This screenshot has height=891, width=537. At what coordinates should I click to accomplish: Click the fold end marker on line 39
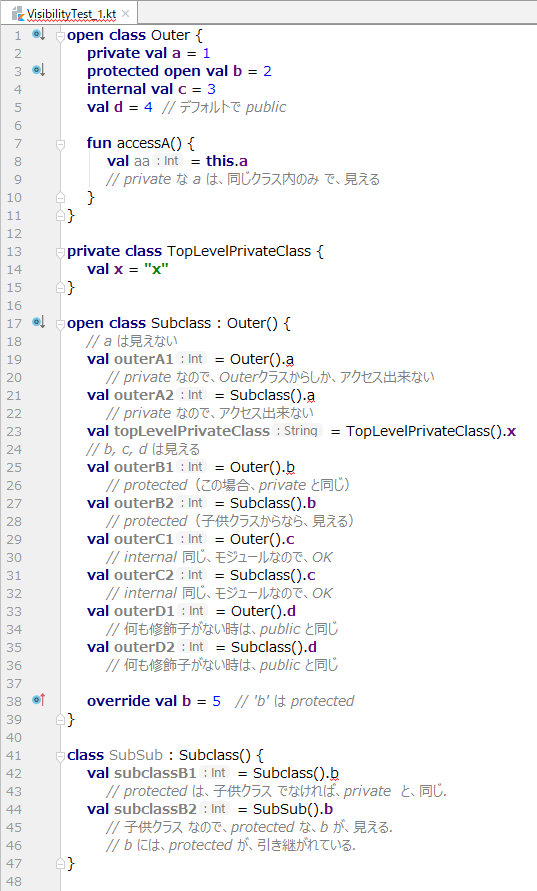click(60, 719)
